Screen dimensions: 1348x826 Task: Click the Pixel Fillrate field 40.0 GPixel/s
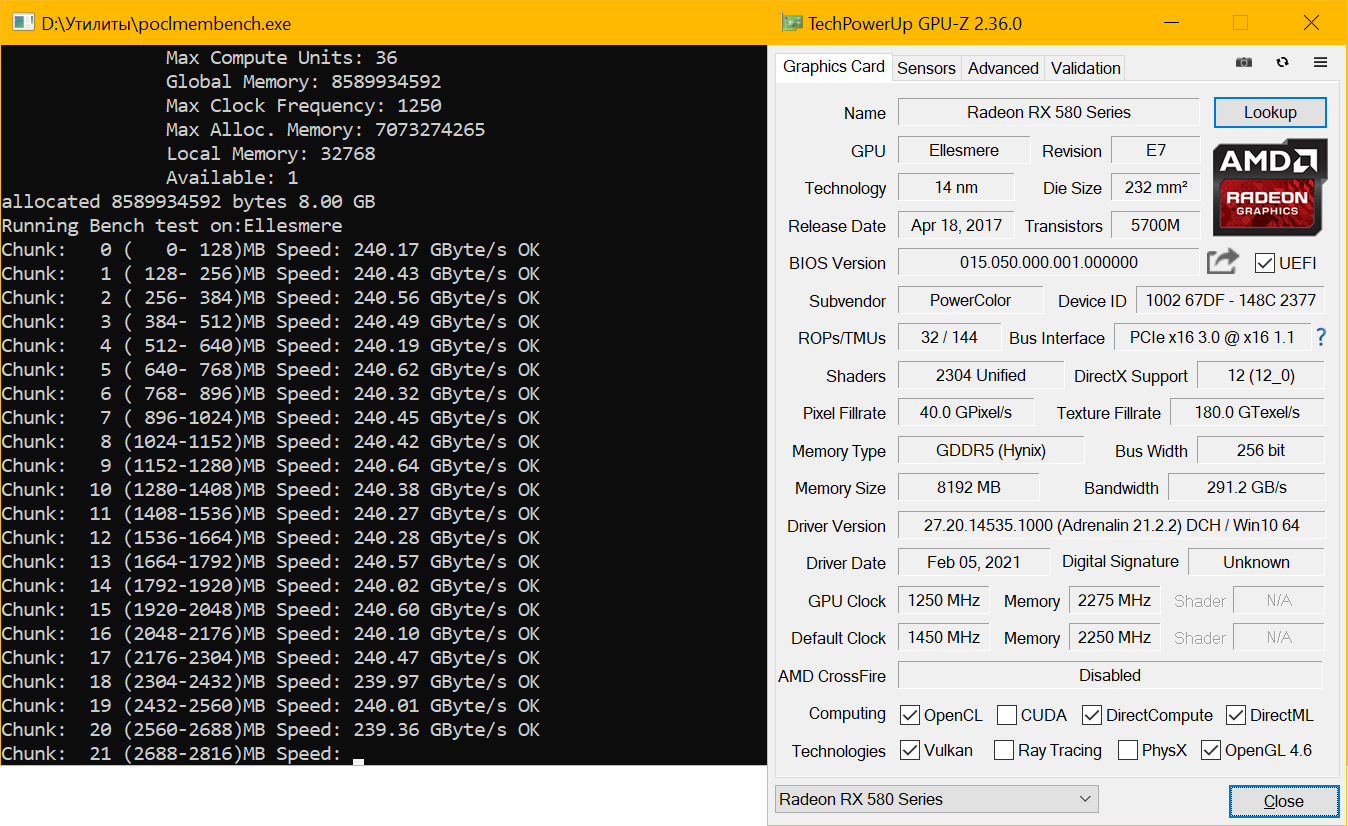pyautogui.click(x=965, y=412)
